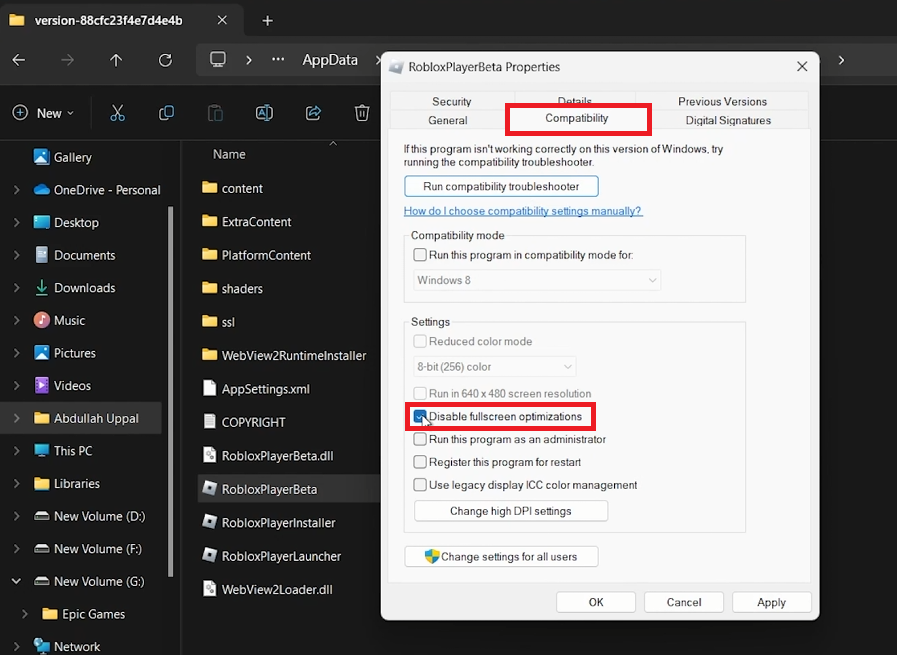Switch to the General tab
The height and width of the screenshot is (655, 897).
coord(447,120)
